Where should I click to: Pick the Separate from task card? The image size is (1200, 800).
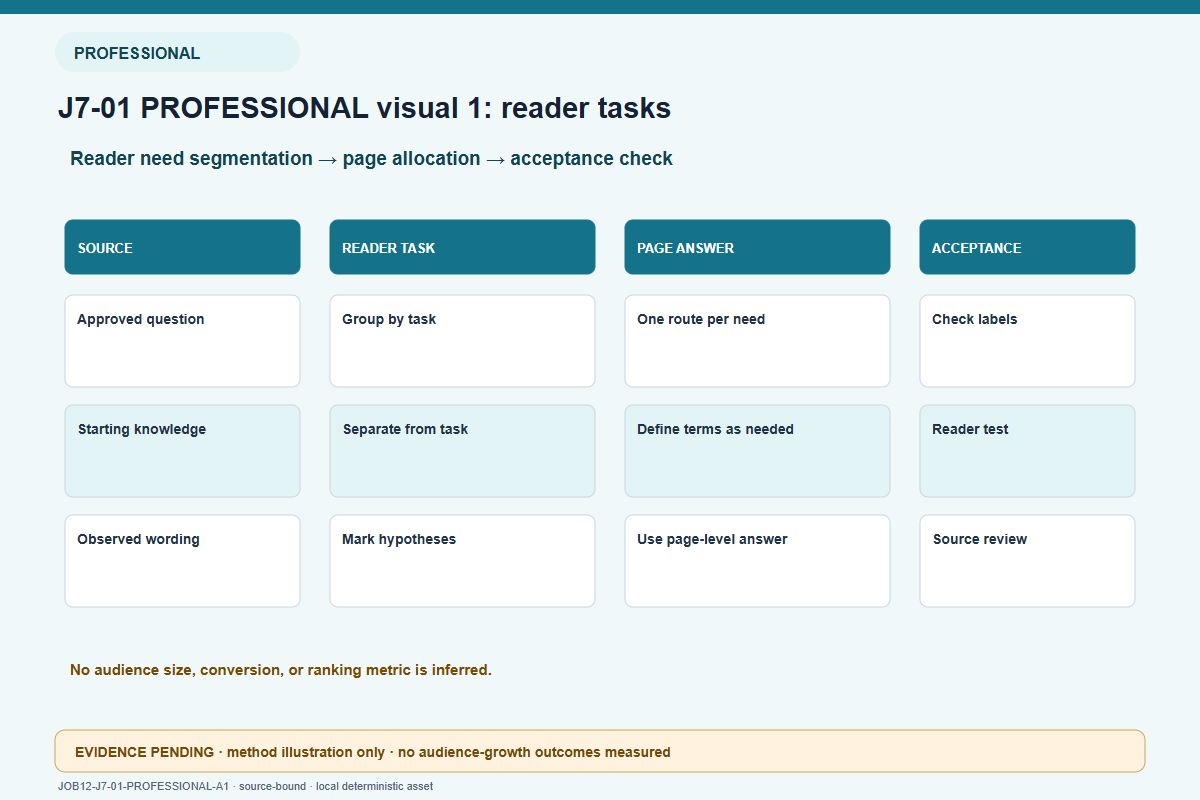(x=462, y=451)
